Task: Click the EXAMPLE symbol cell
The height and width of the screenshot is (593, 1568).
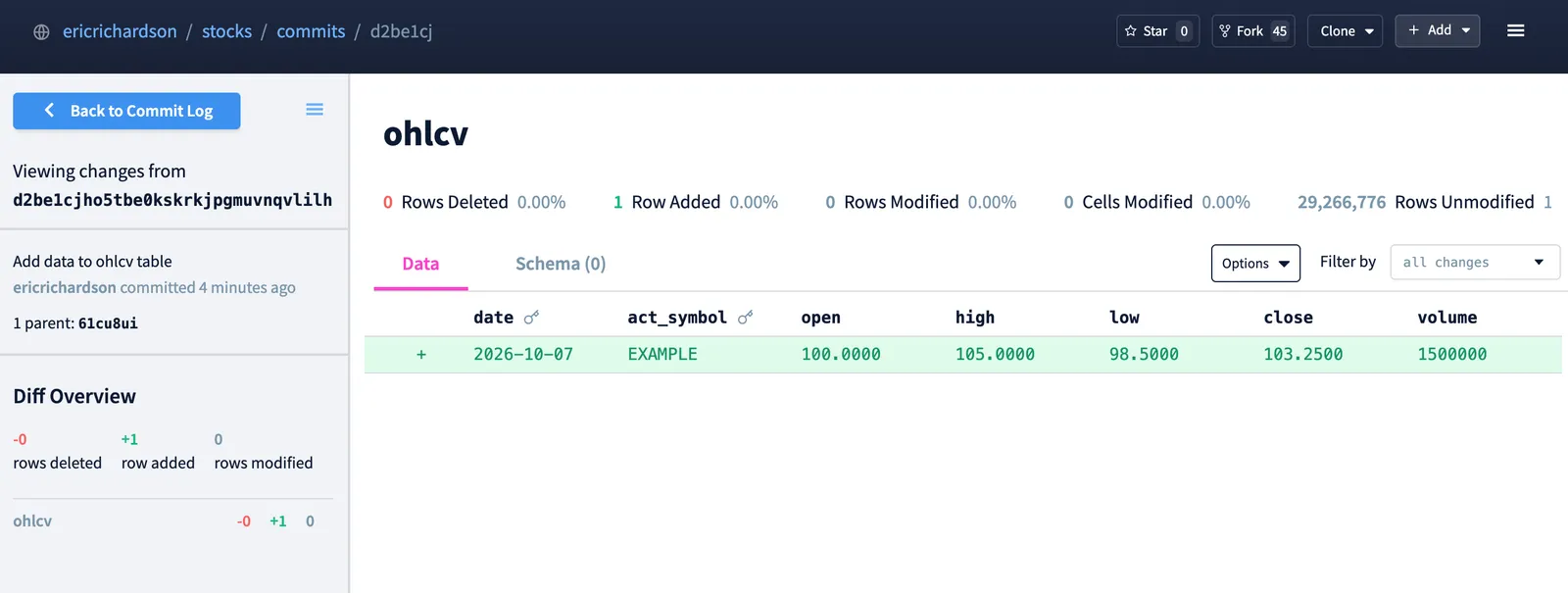Action: tap(662, 355)
